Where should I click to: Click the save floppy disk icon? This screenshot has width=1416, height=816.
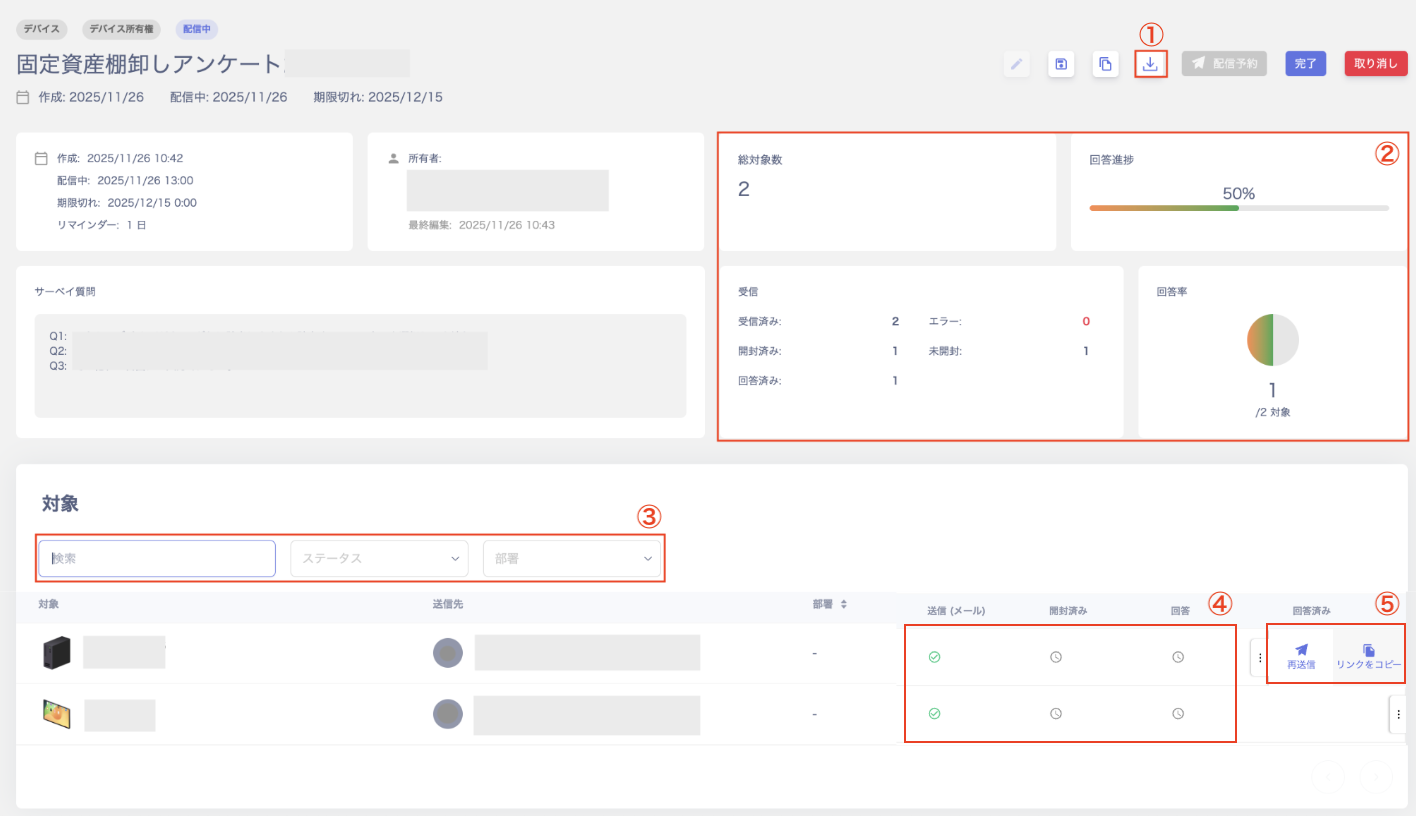1061,64
